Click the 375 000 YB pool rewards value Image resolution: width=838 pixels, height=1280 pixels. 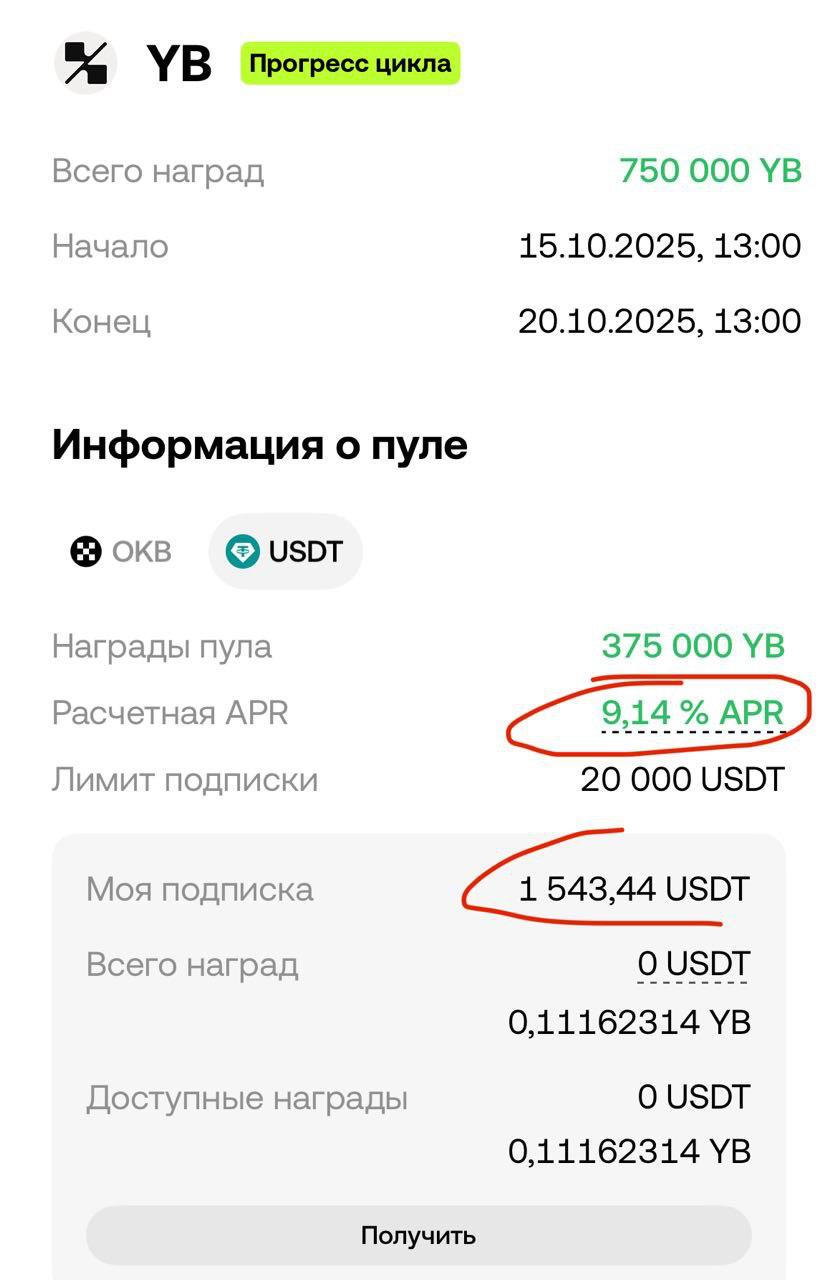coord(693,646)
